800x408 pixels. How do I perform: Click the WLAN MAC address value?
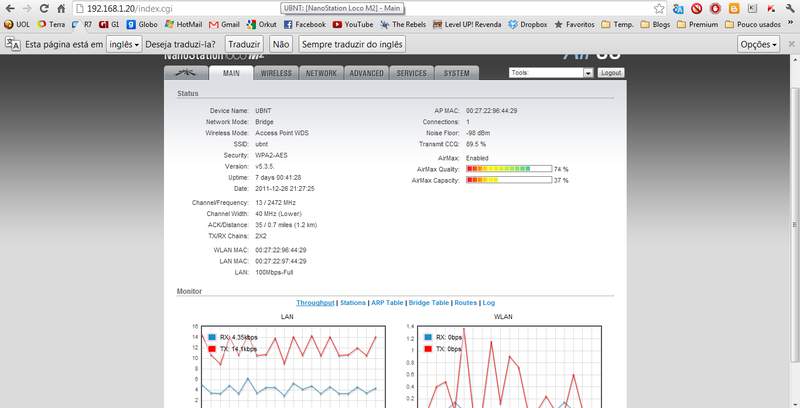281,250
